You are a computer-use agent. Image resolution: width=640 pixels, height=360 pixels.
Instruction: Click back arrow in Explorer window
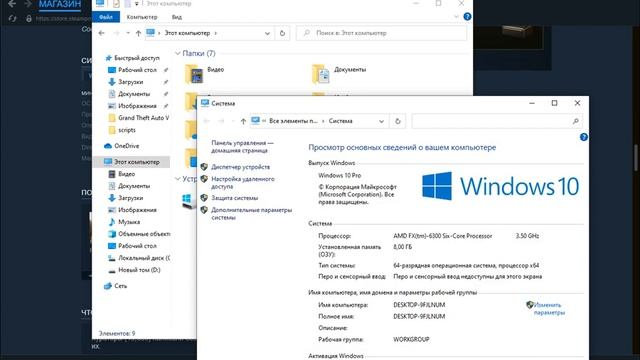(101, 33)
